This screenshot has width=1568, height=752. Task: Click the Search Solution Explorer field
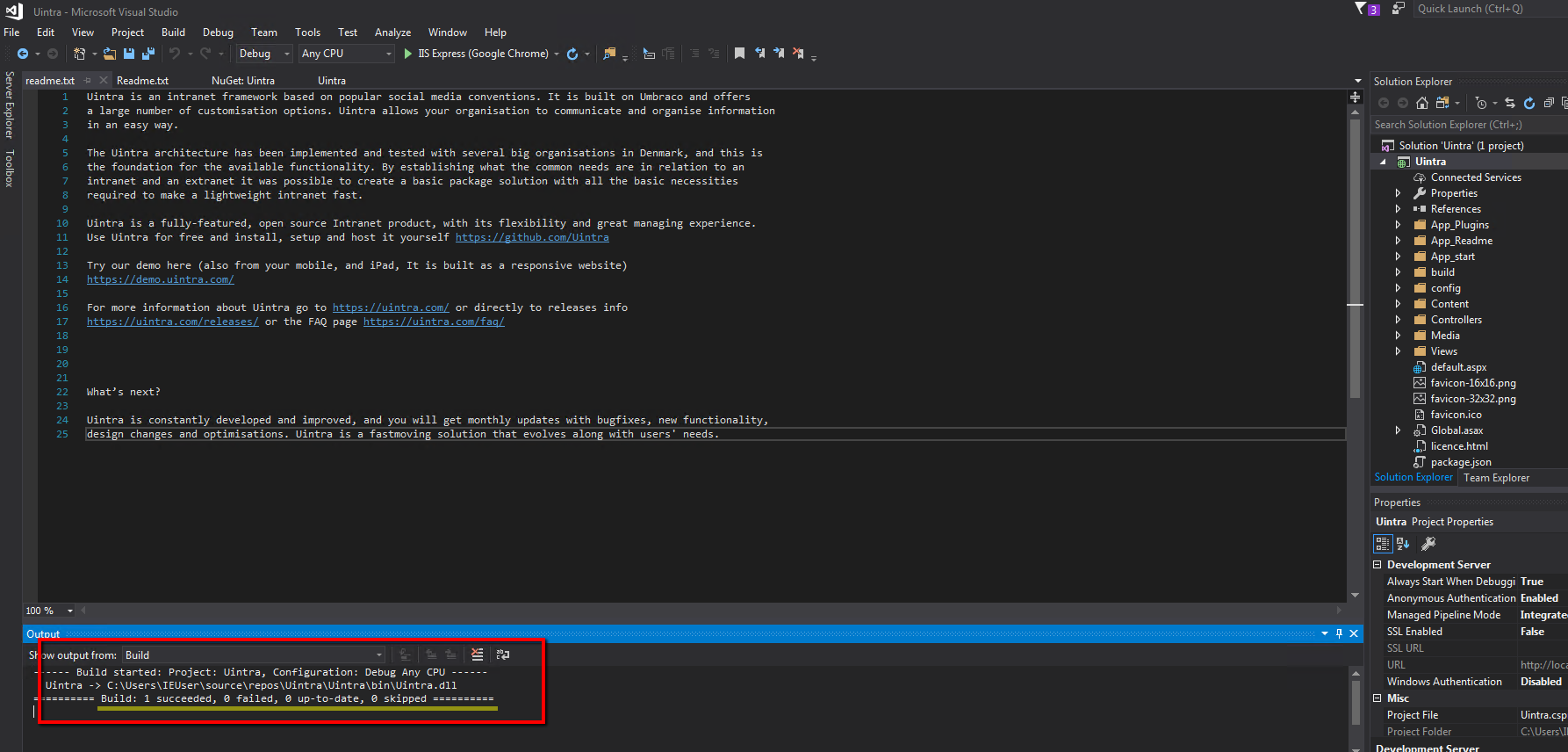pos(1470,125)
